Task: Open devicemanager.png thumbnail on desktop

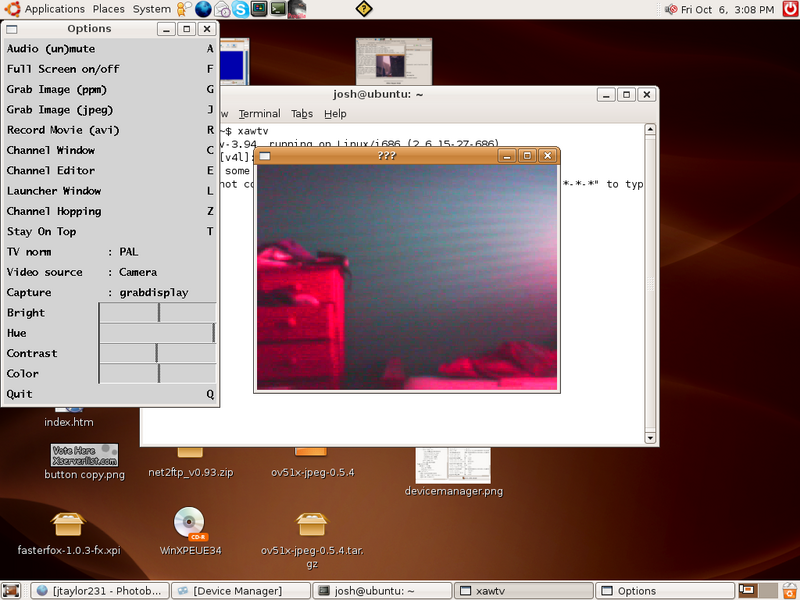Action: pos(453,466)
